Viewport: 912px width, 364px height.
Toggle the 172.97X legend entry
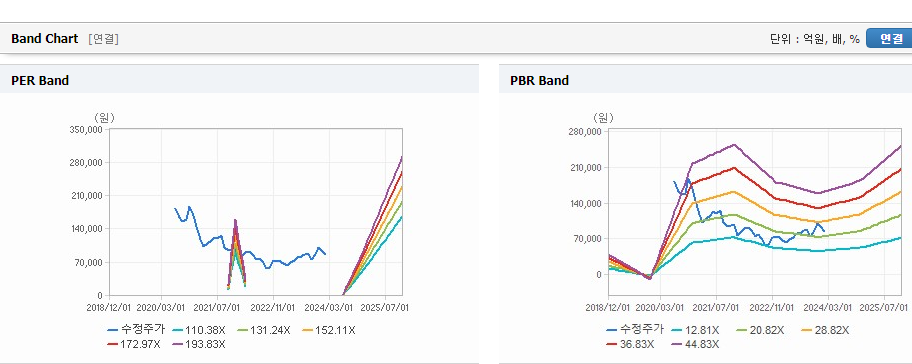tap(134, 344)
